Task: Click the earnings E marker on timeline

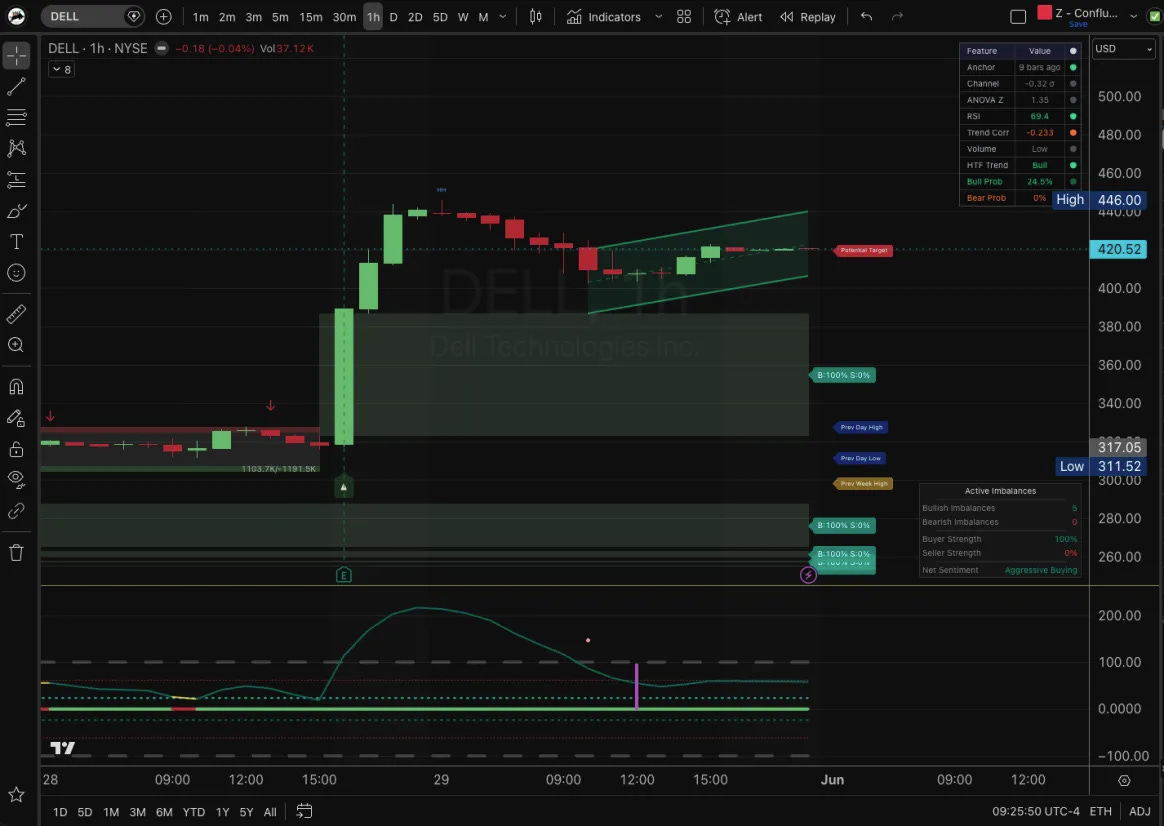Action: [344, 575]
